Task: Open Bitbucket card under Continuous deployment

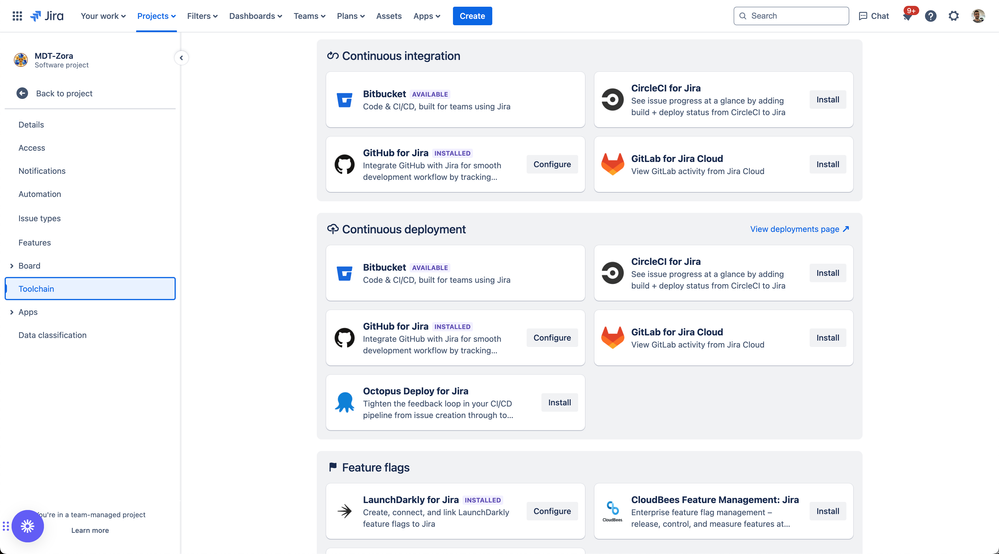Action: click(455, 273)
